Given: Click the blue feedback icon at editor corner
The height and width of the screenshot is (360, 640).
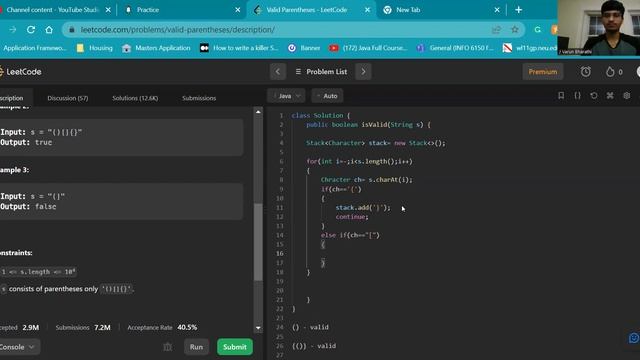Looking at the screenshot, I should point(633,338).
